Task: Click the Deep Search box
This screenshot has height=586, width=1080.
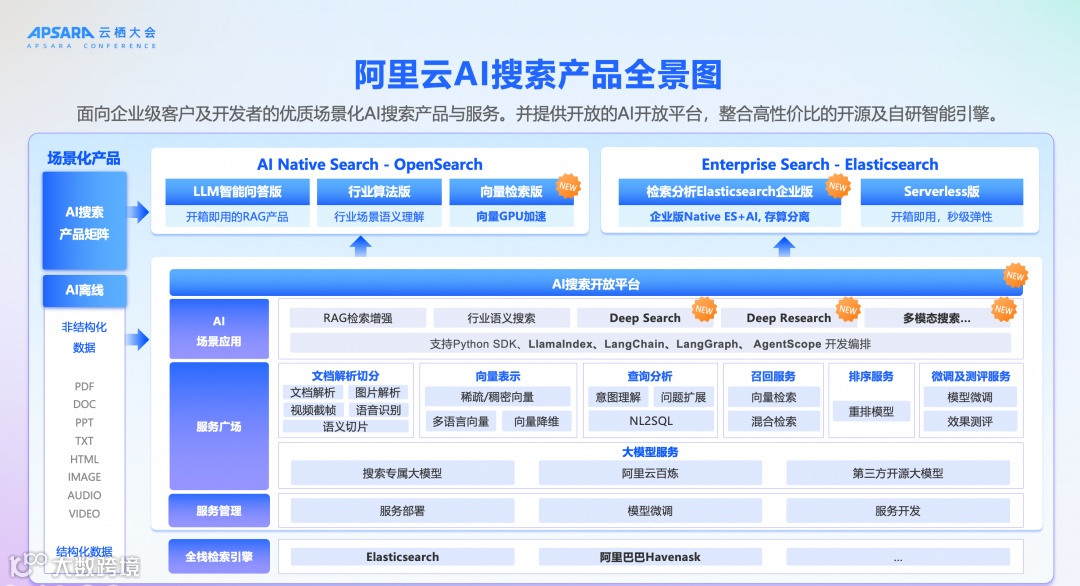Action: click(645, 318)
